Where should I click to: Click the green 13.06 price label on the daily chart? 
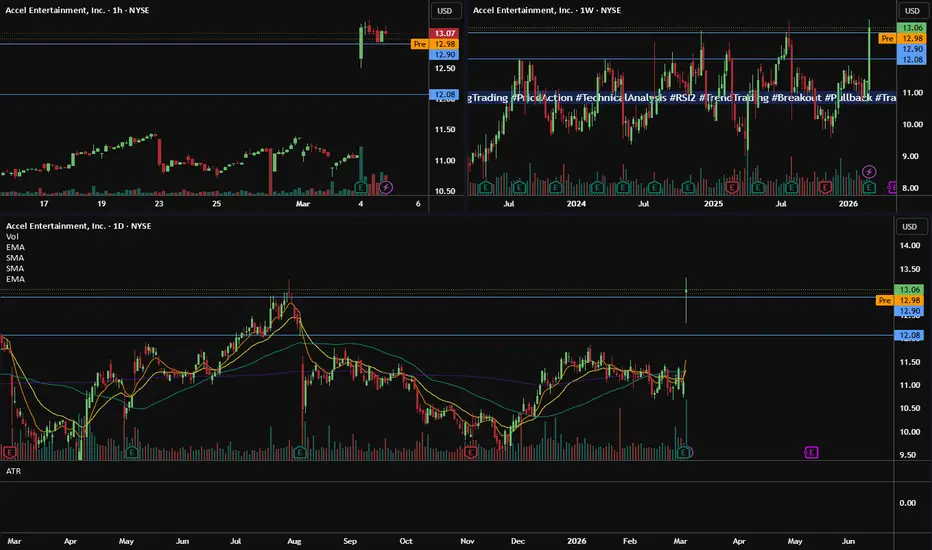point(909,290)
